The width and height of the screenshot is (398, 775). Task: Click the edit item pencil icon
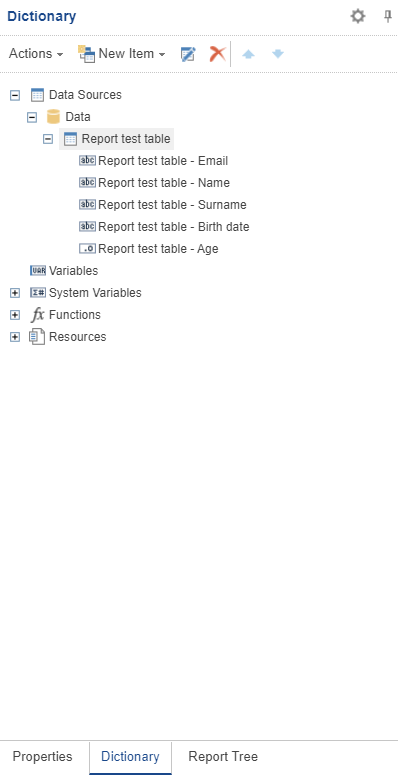[x=188, y=54]
